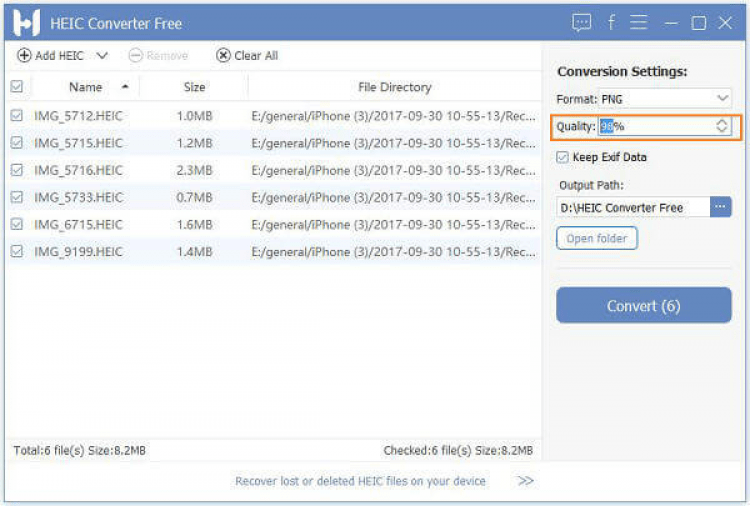This screenshot has height=506, width=750.
Task: Click the Output Path text field
Action: [632, 207]
